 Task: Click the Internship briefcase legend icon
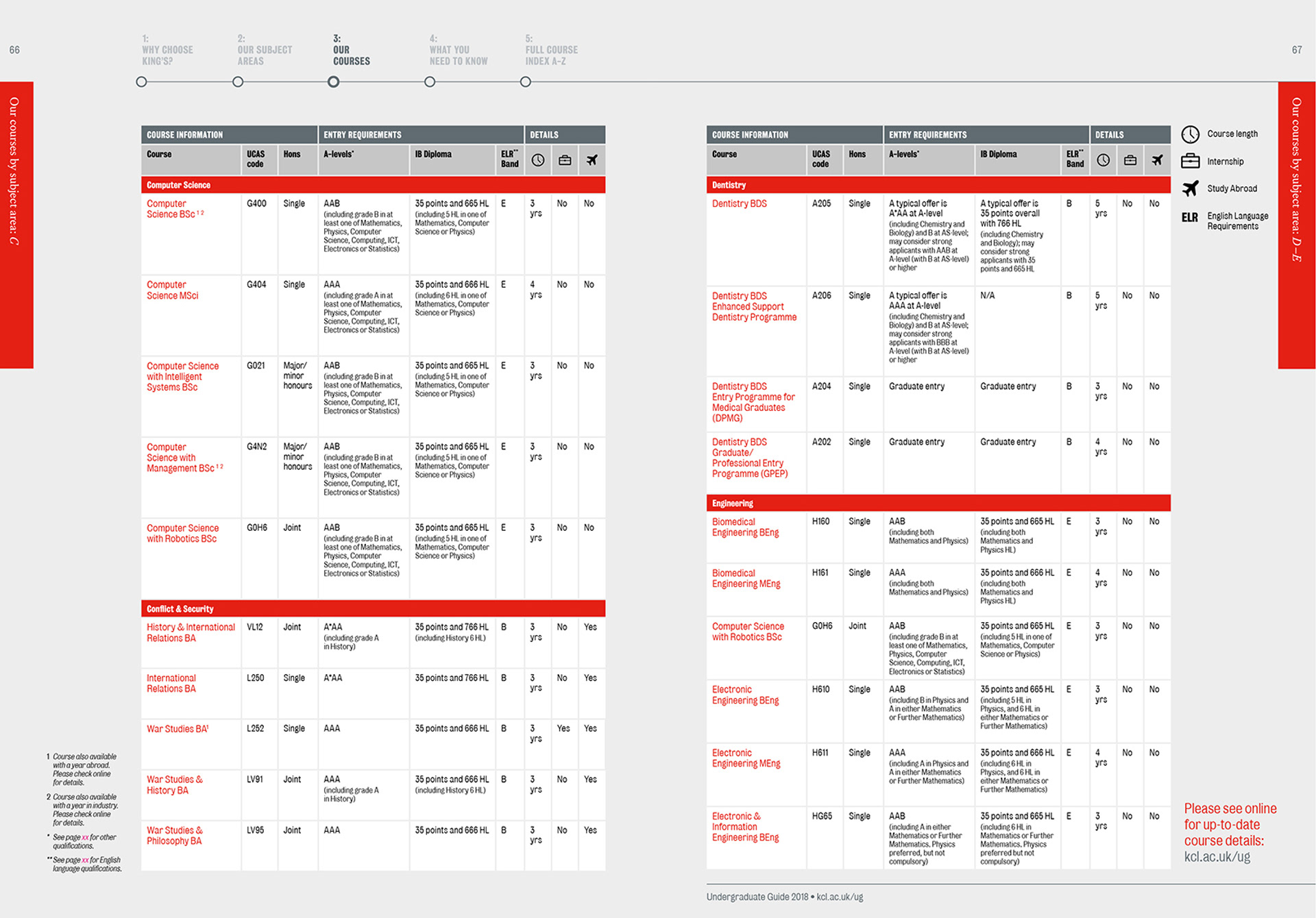pyautogui.click(x=1191, y=162)
